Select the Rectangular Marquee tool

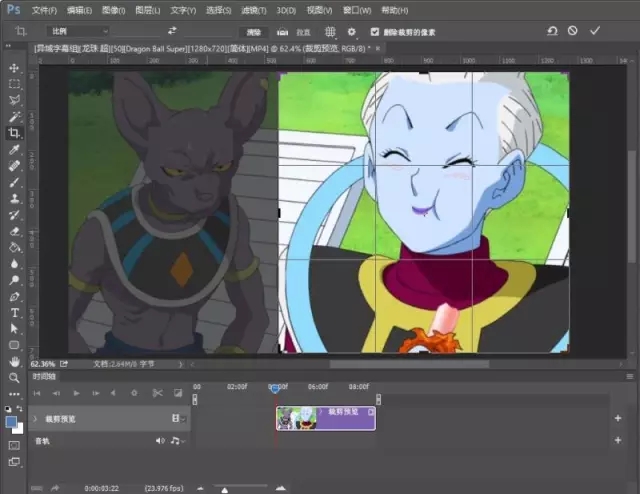point(14,84)
